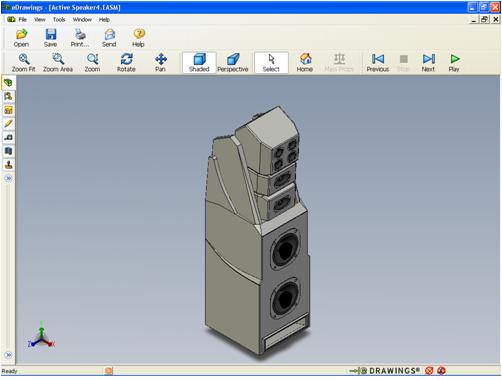This screenshot has width=502, height=380.
Task: Choose the Rotate tool
Action: 126,63
